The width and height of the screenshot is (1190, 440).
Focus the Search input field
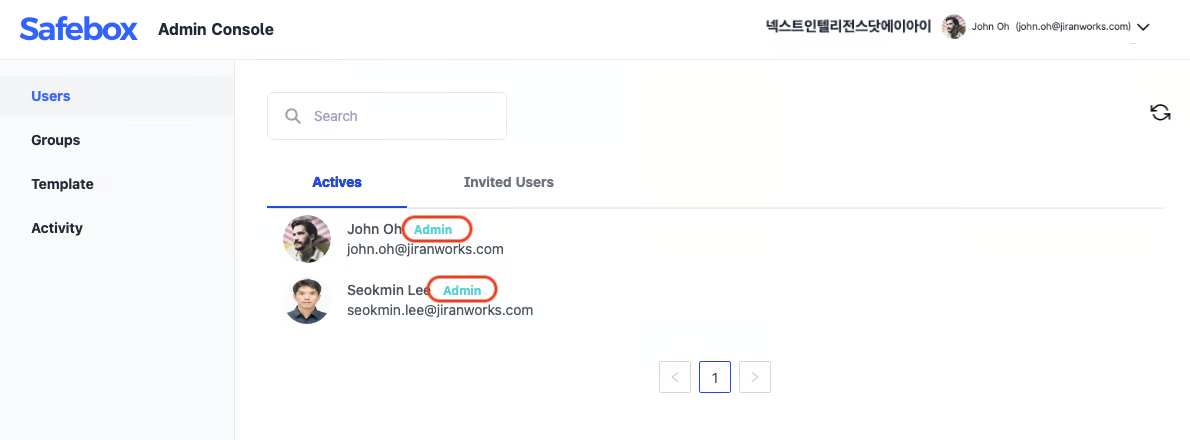[x=400, y=116]
